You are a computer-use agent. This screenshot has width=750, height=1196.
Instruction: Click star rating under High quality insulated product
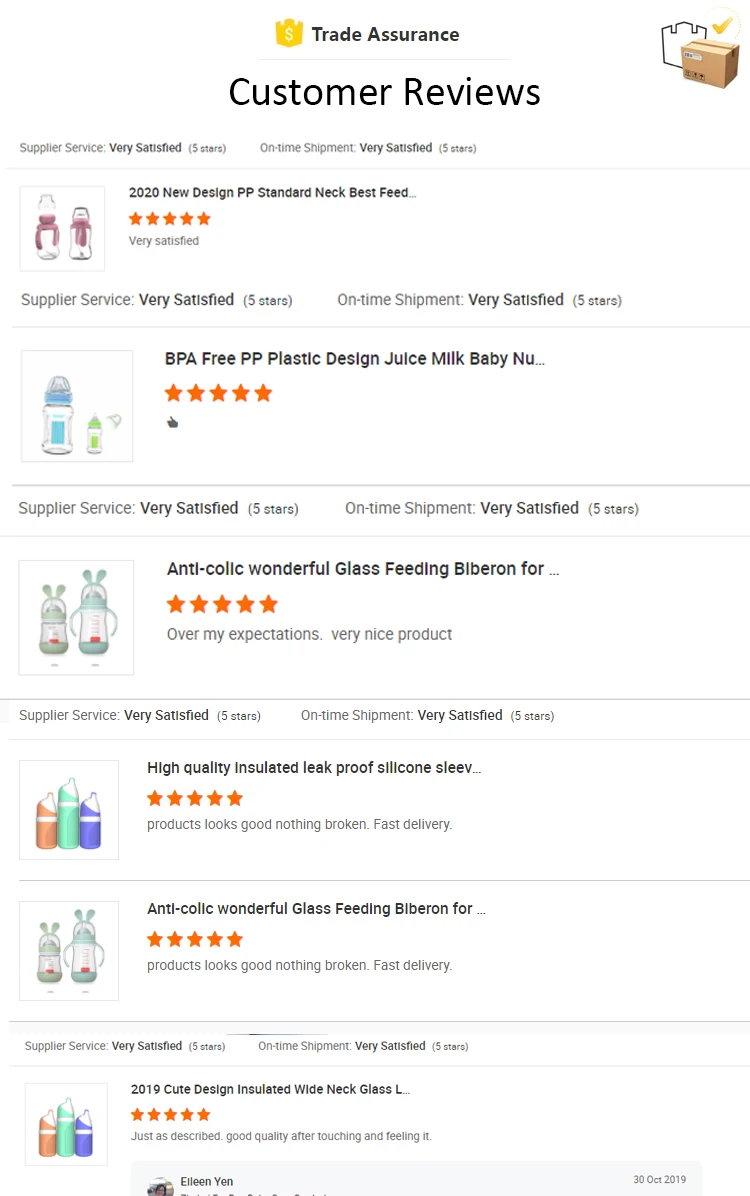coord(195,798)
